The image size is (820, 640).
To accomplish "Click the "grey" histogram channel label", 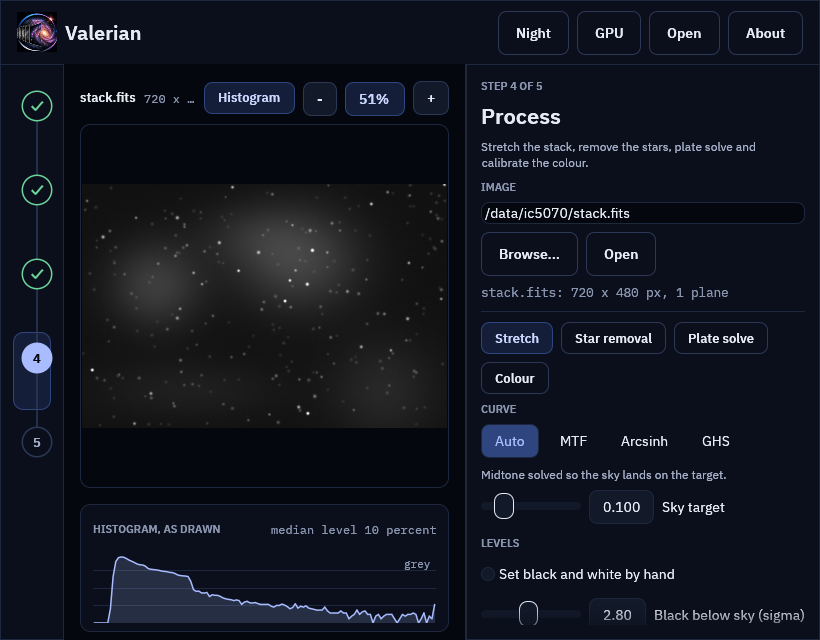I will [x=417, y=564].
